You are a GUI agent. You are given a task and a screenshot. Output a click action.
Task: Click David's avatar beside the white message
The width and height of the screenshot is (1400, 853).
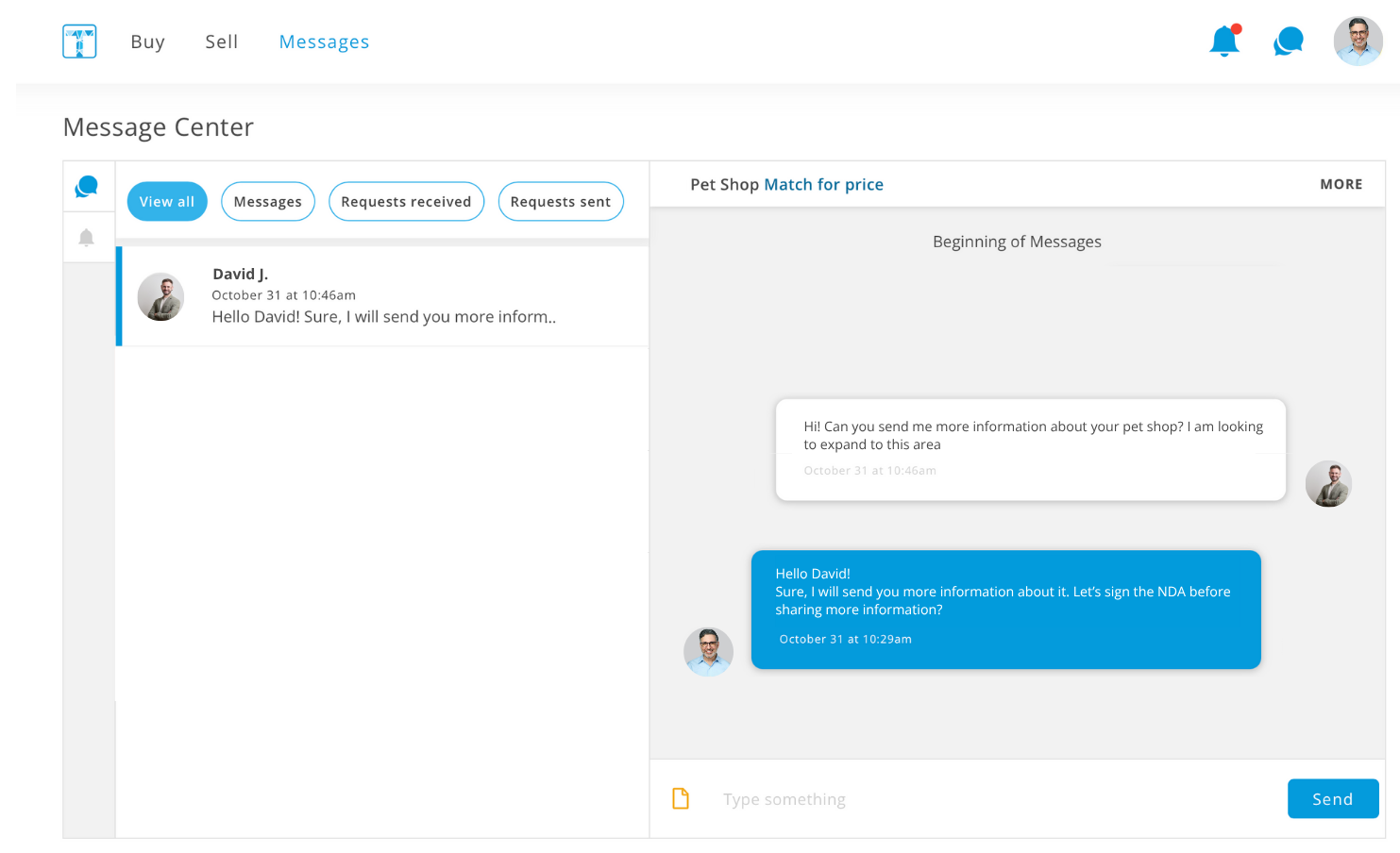click(x=1328, y=484)
